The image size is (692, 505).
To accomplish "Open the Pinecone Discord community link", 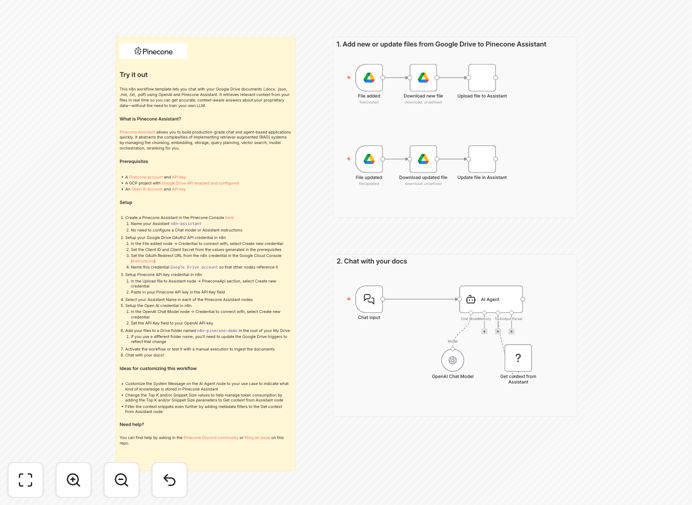I will point(211,437).
